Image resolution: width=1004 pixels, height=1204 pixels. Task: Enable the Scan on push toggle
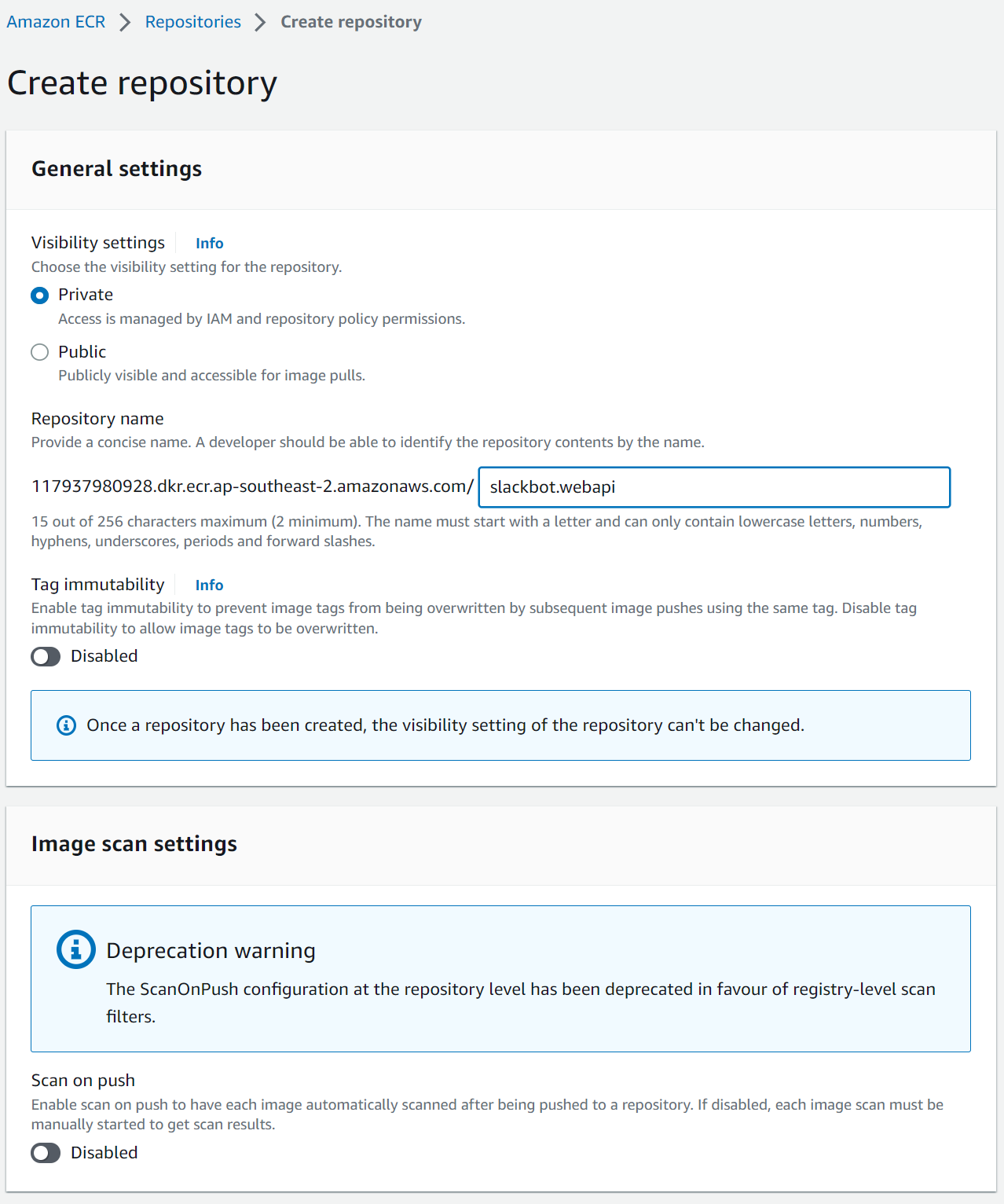[x=46, y=1153]
